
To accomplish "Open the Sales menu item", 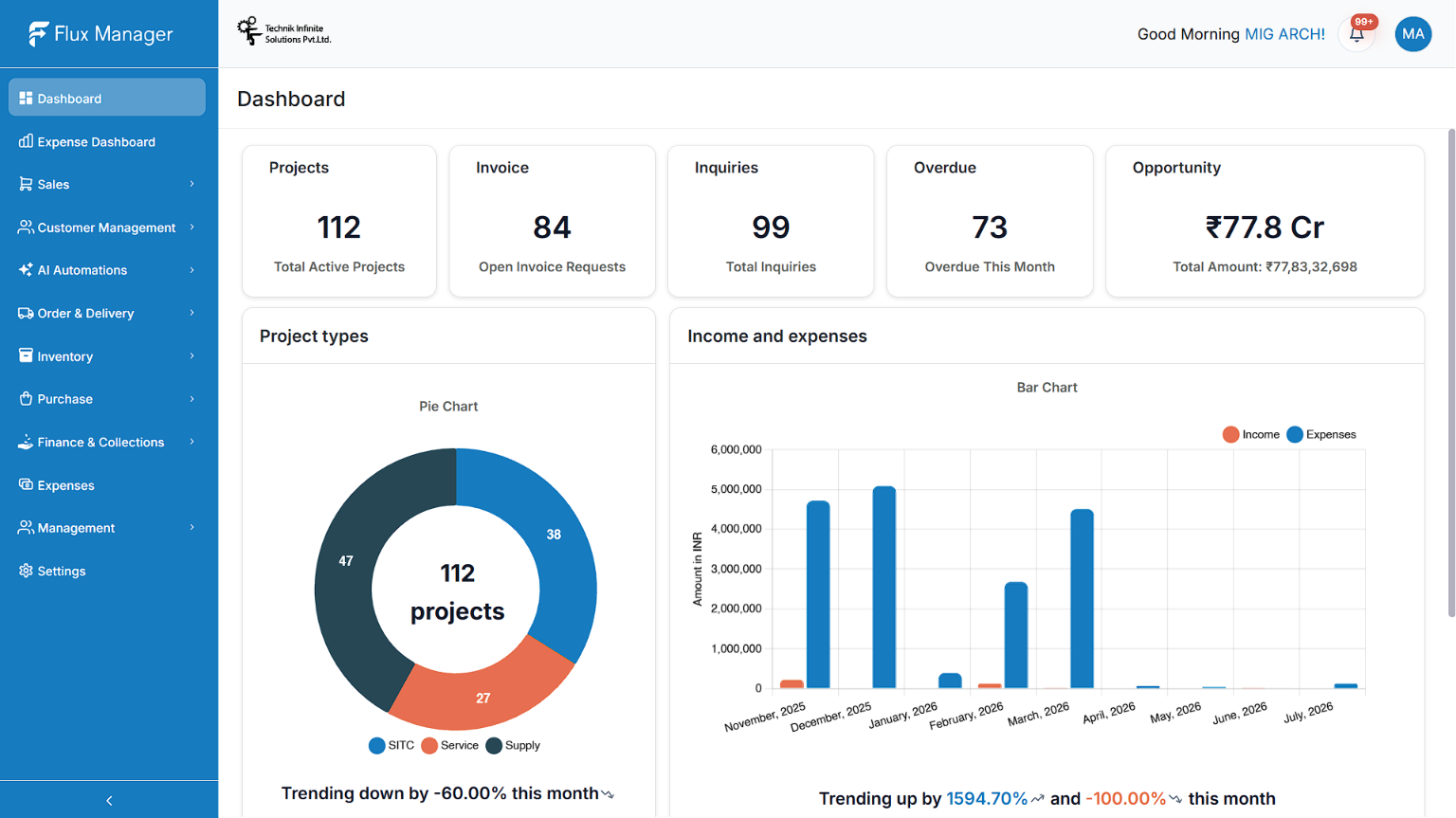I will pos(107,184).
